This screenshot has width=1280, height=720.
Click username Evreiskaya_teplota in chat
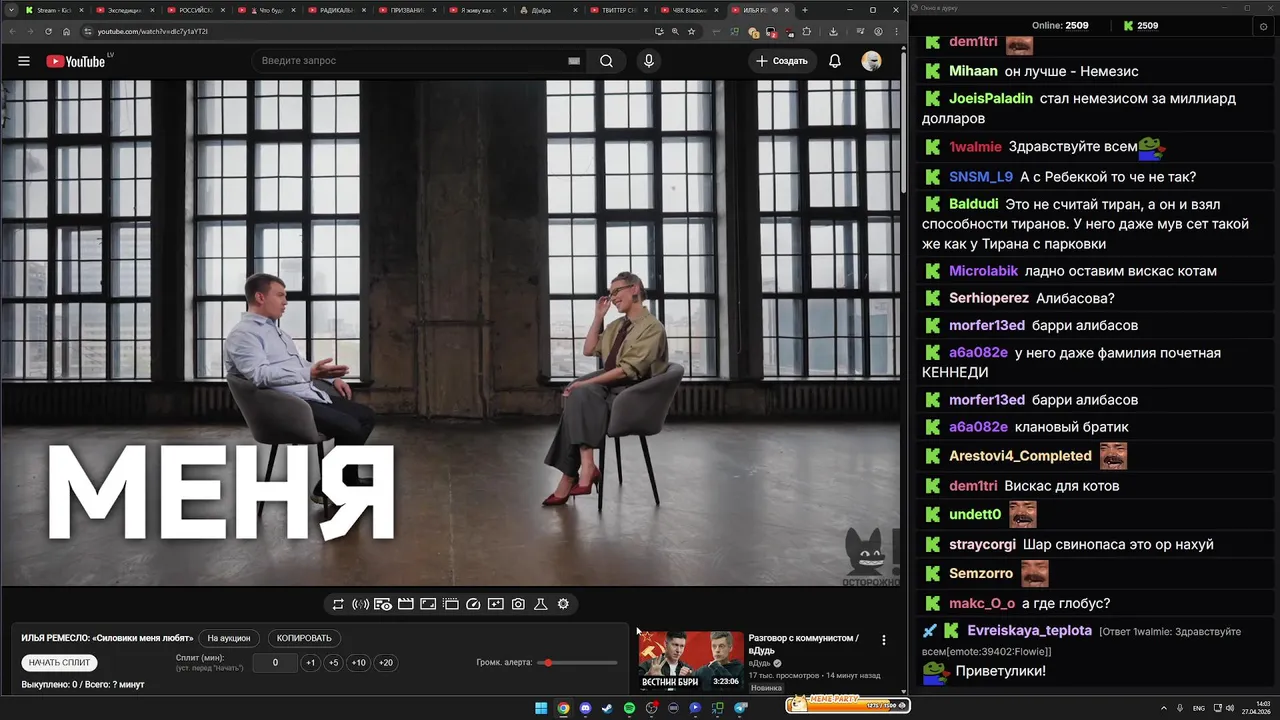tap(1029, 631)
